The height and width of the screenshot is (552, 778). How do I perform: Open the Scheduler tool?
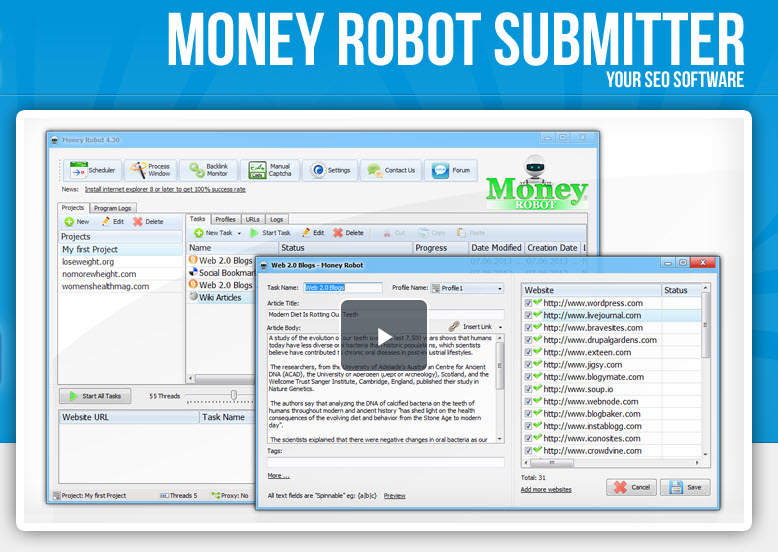tap(92, 170)
